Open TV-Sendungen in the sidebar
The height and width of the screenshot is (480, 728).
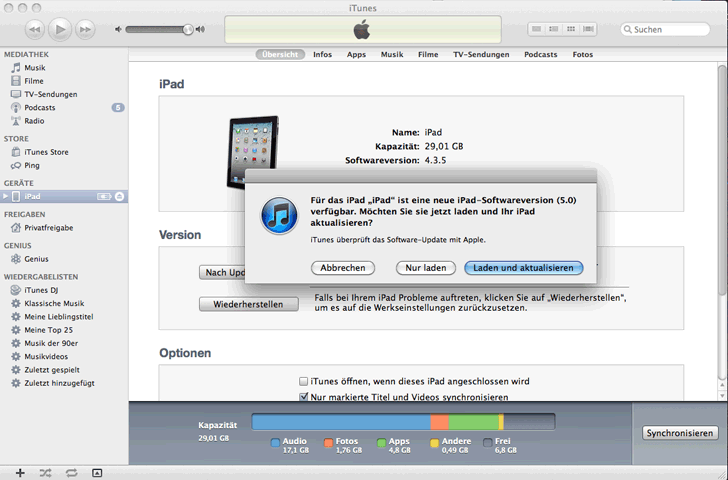pos(51,94)
